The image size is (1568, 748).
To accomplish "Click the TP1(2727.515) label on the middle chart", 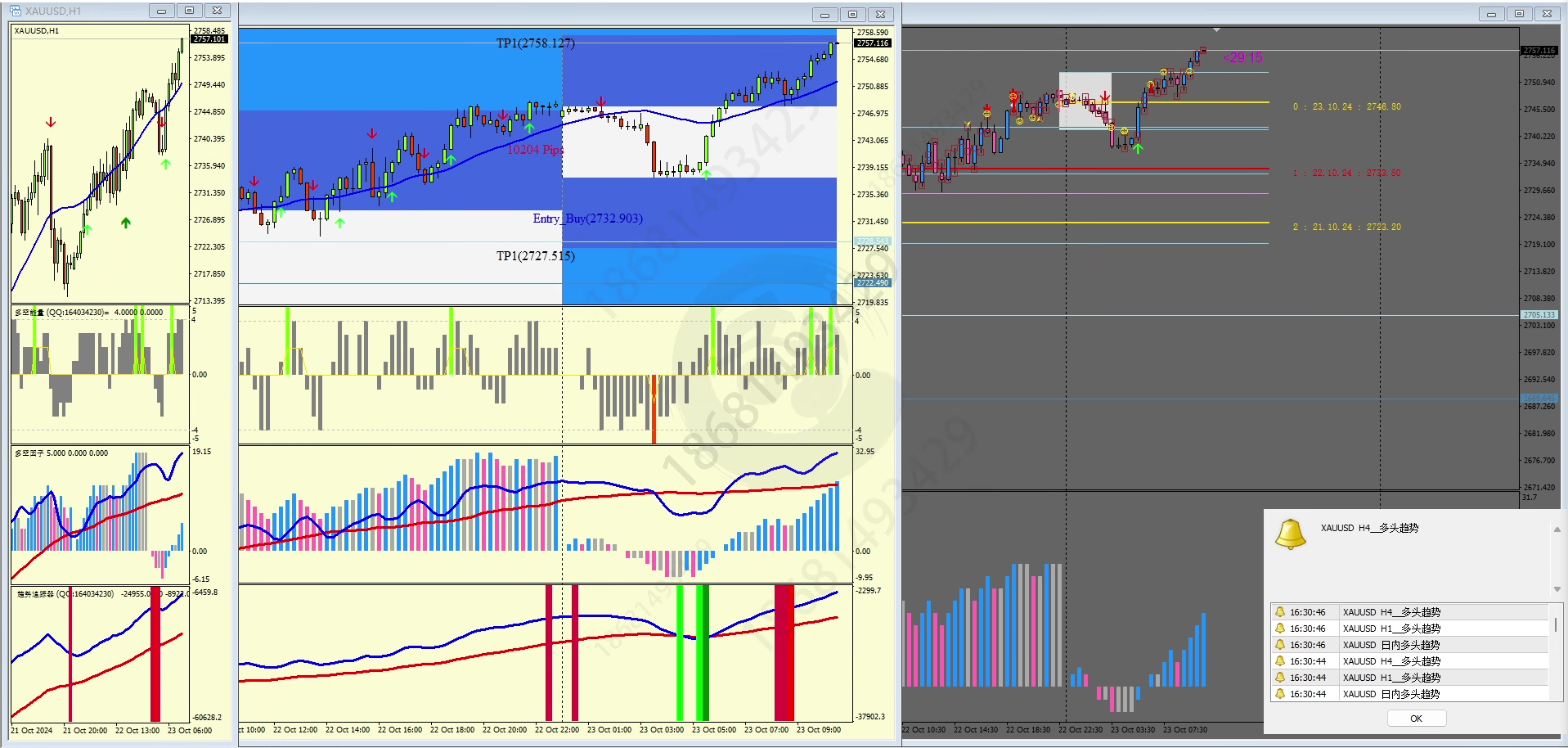I will (536, 256).
